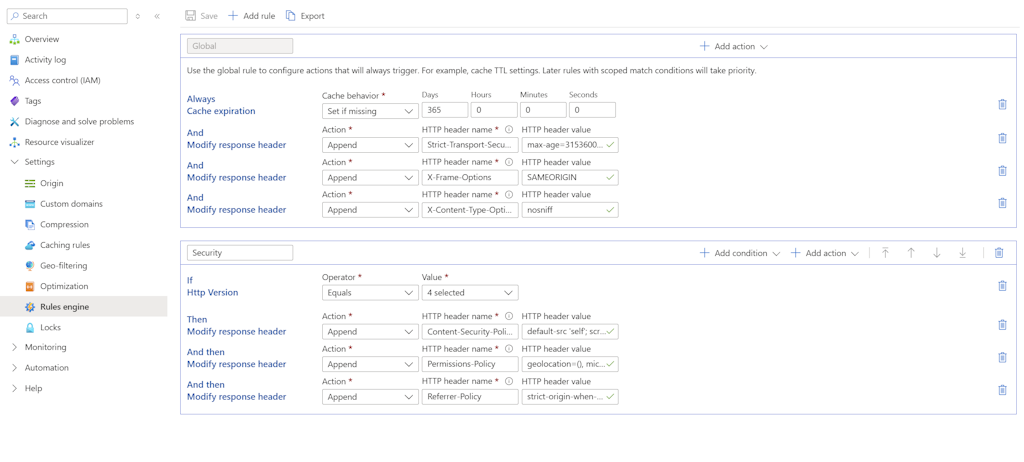Delete the Http Version condition
The width and height of the screenshot is (1024, 462).
coord(1002,286)
